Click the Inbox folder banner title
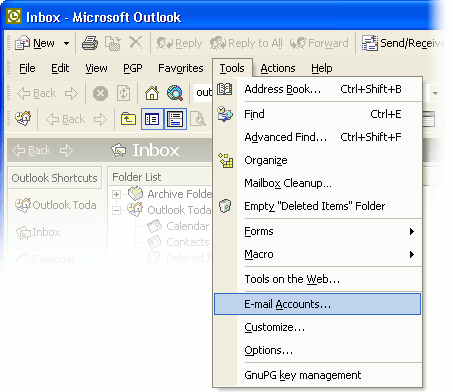 [x=156, y=150]
